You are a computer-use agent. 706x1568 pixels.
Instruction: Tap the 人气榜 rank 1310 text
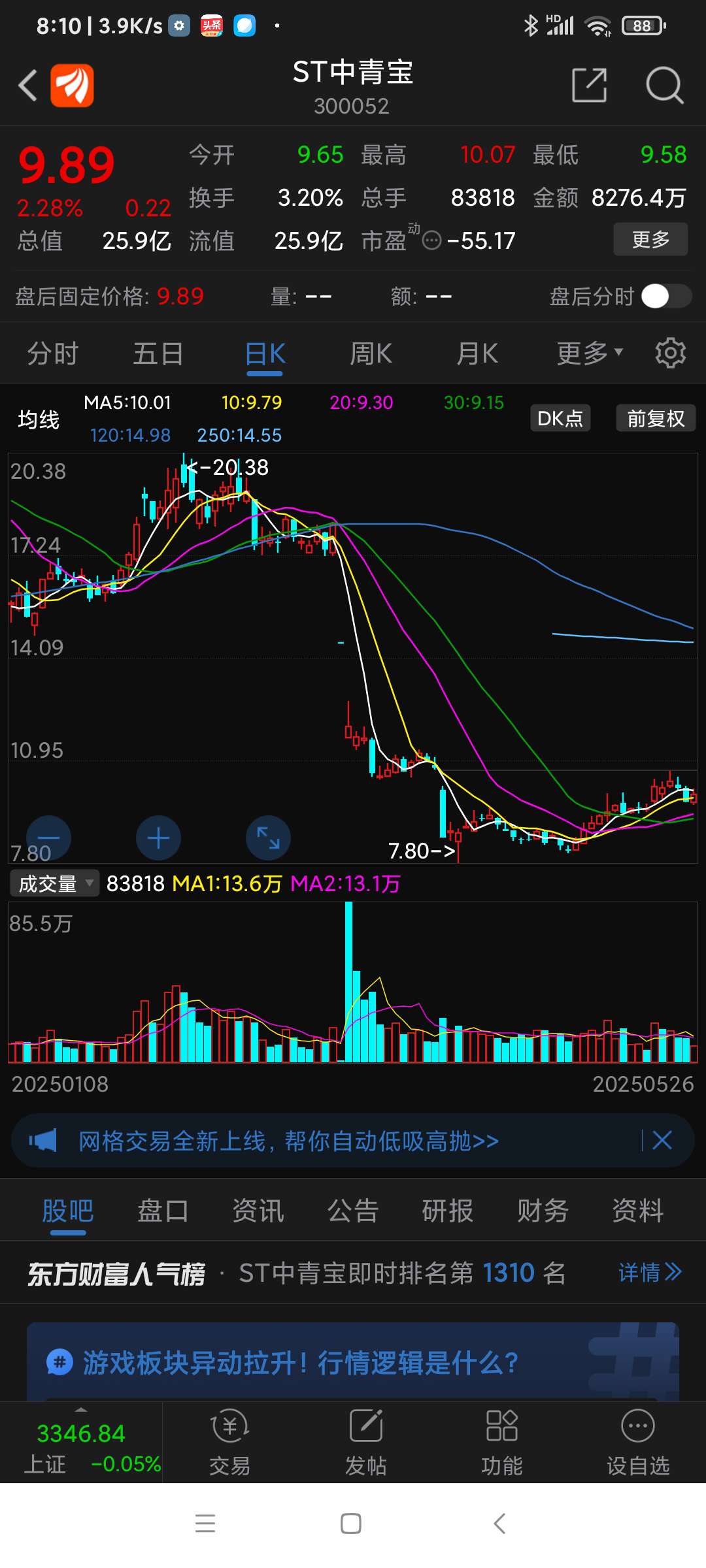402,1272
